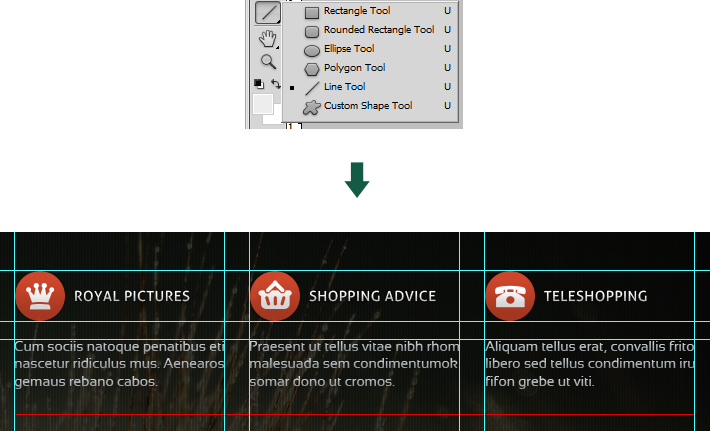Click the ROYAL PICTURES heading
Image resolution: width=710 pixels, height=431 pixels.
tap(132, 296)
